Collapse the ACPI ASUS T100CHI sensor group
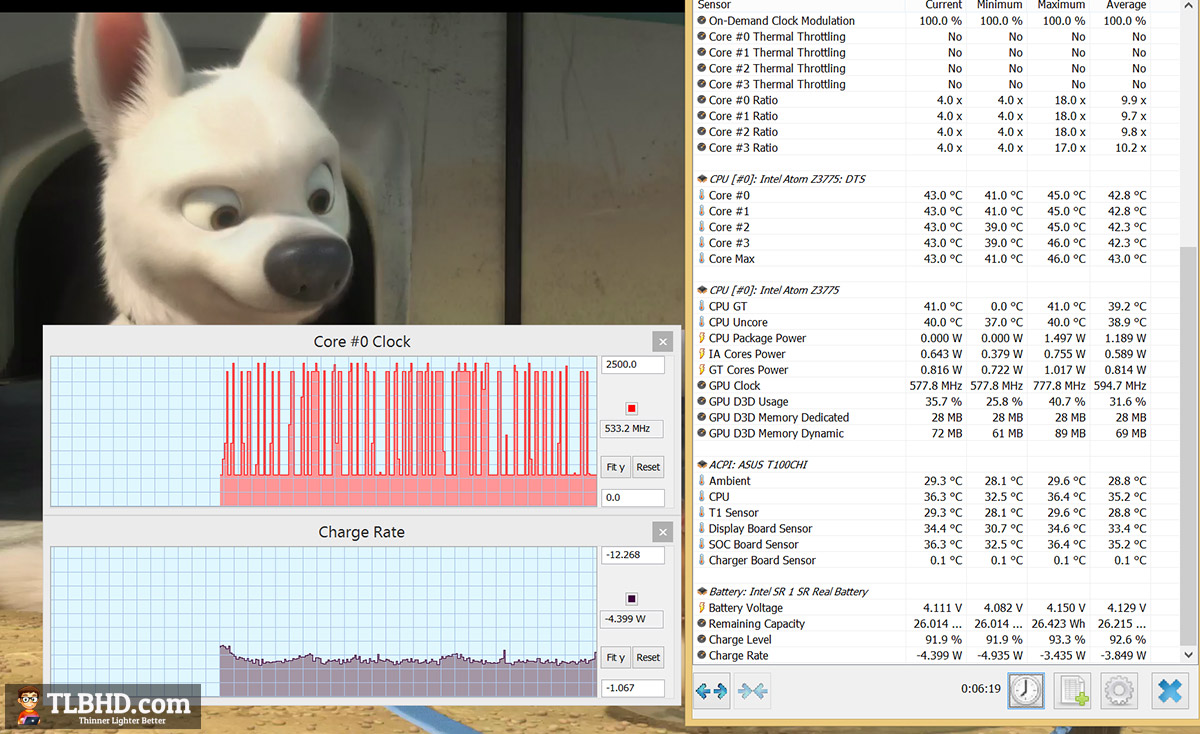This screenshot has height=734, width=1200. click(x=701, y=465)
